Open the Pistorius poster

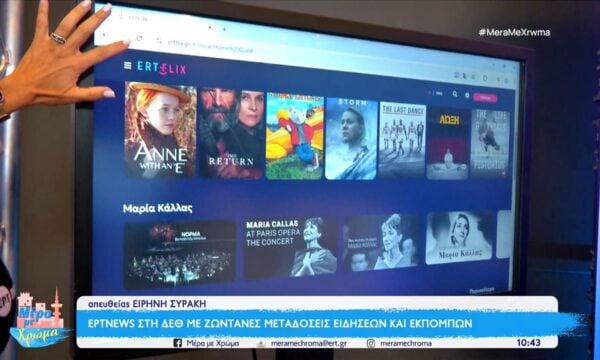click(x=490, y=143)
